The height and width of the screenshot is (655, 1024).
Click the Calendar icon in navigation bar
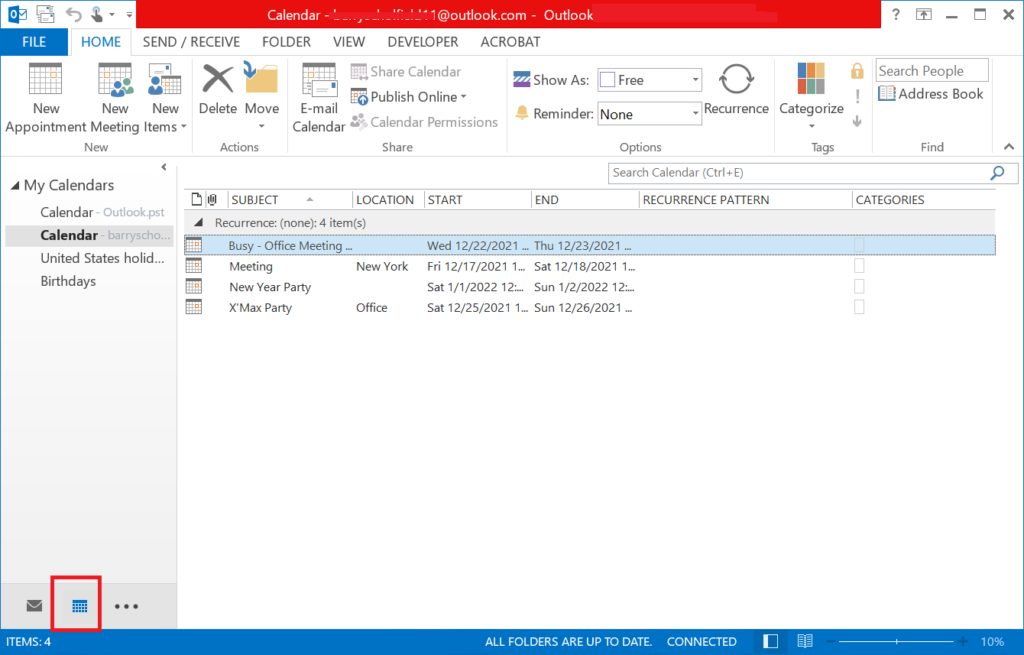pos(80,606)
